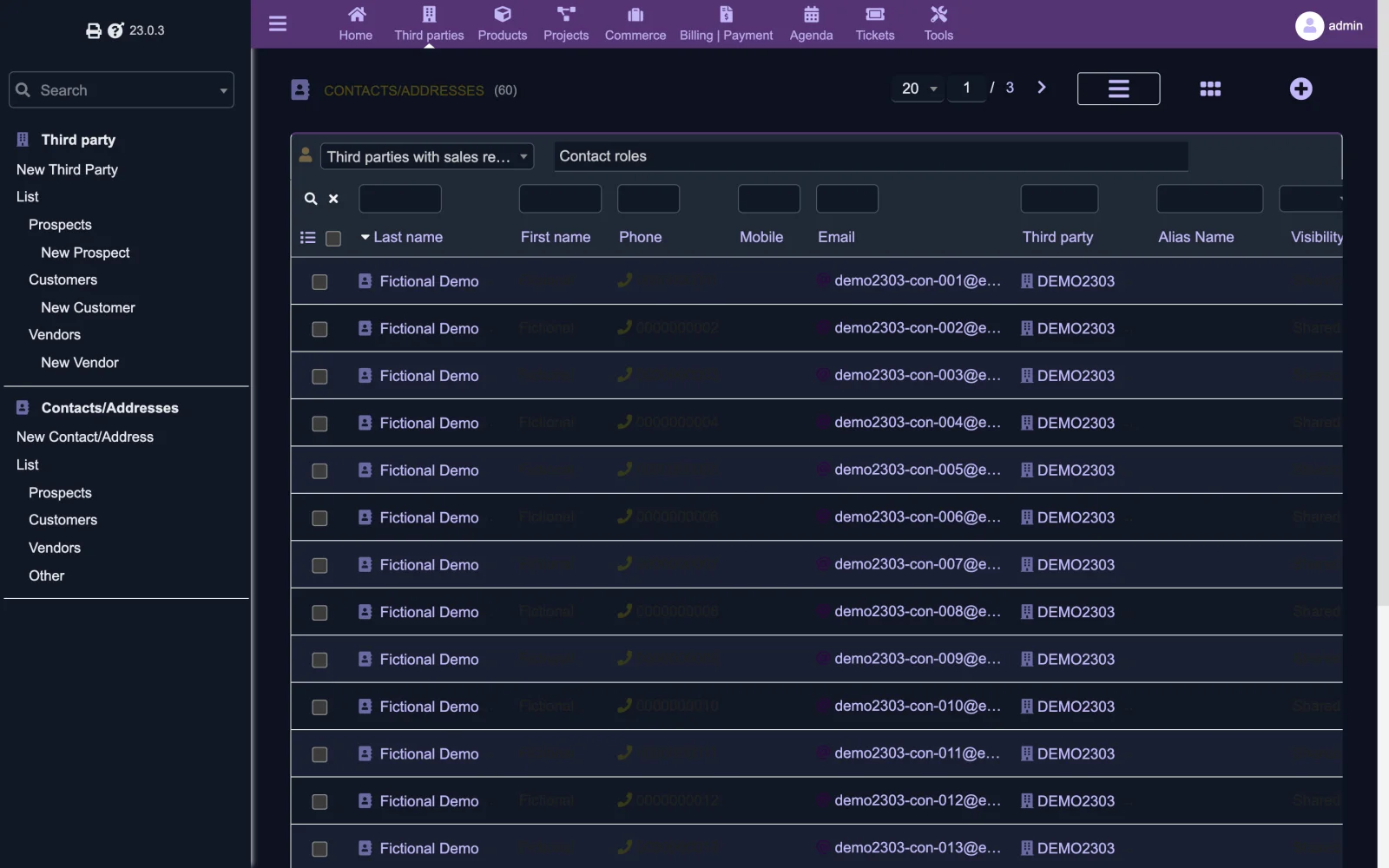The height and width of the screenshot is (868, 1389).
Task: Open the Projects menu
Action: [566, 24]
